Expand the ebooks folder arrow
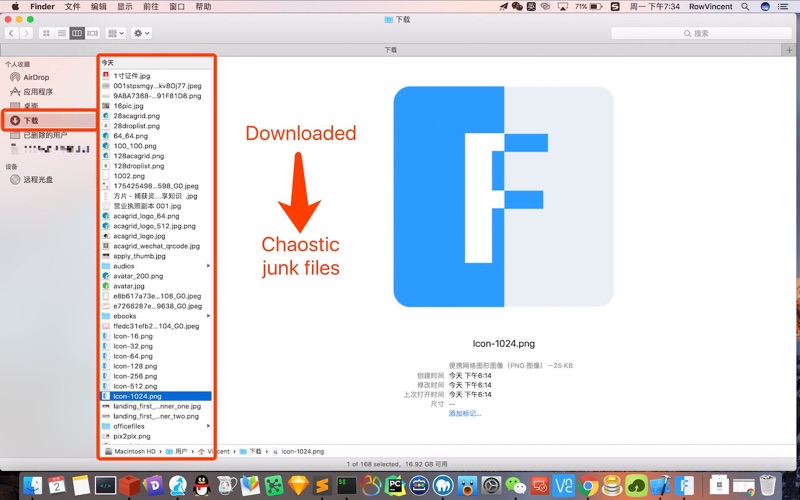Screen dimensions: 800x500 [x=208, y=316]
